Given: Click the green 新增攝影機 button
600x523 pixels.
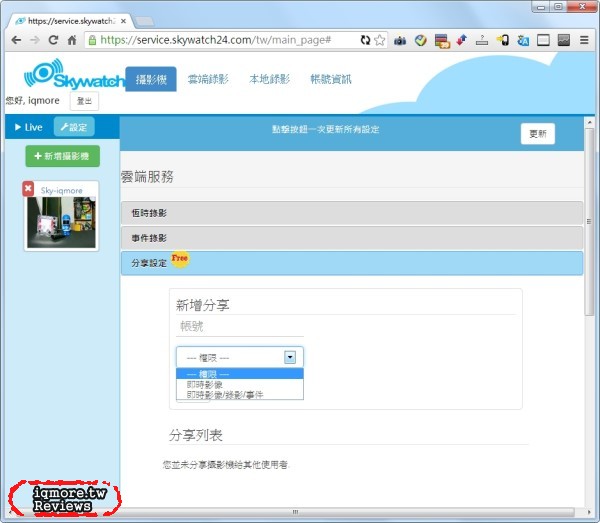Looking at the screenshot, I should tap(63, 156).
